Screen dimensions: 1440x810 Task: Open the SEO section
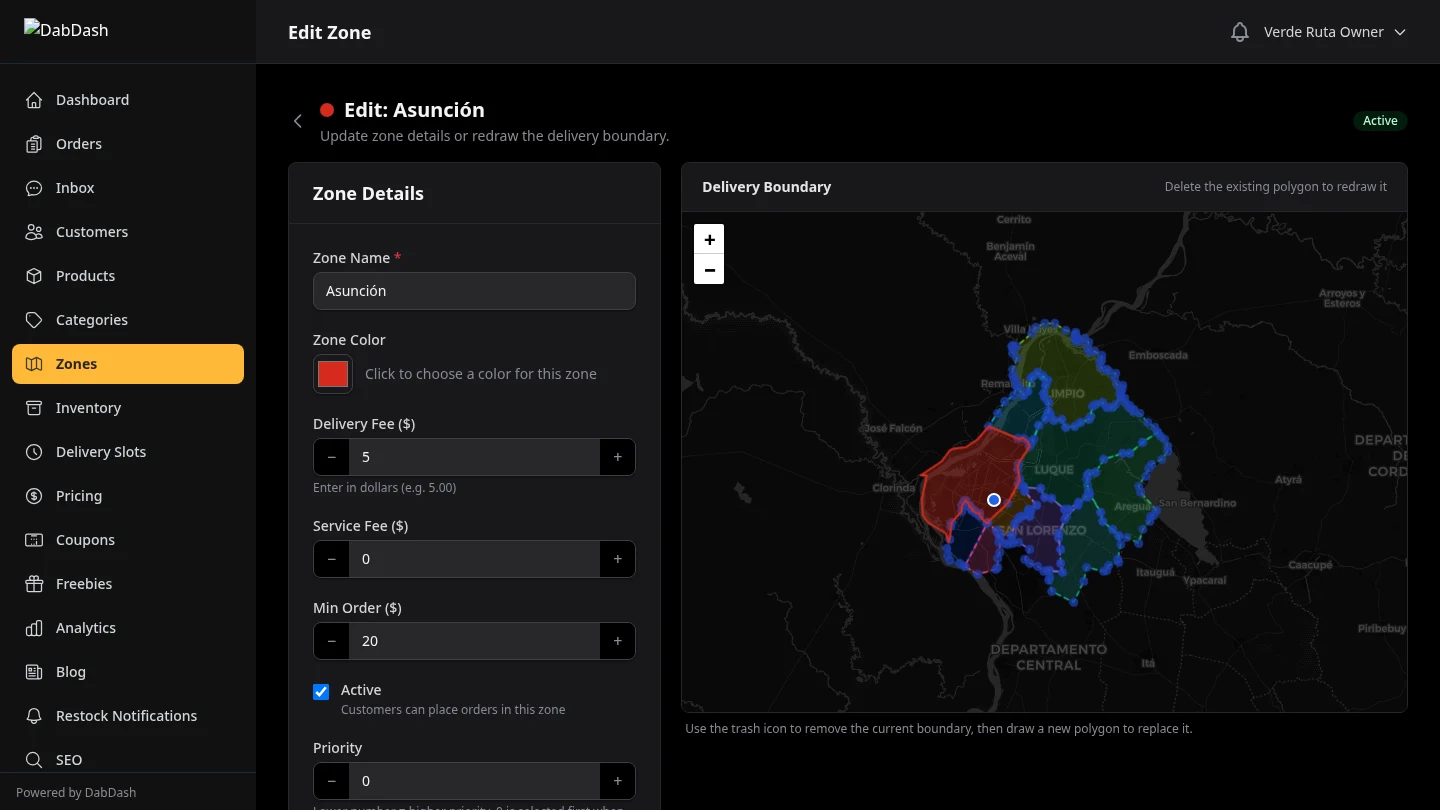tap(69, 760)
